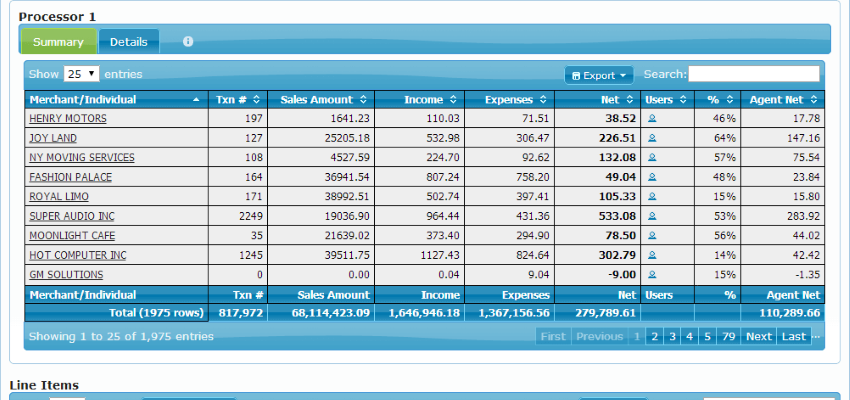Go to pagination page 5
The height and width of the screenshot is (400, 850).
[707, 336]
